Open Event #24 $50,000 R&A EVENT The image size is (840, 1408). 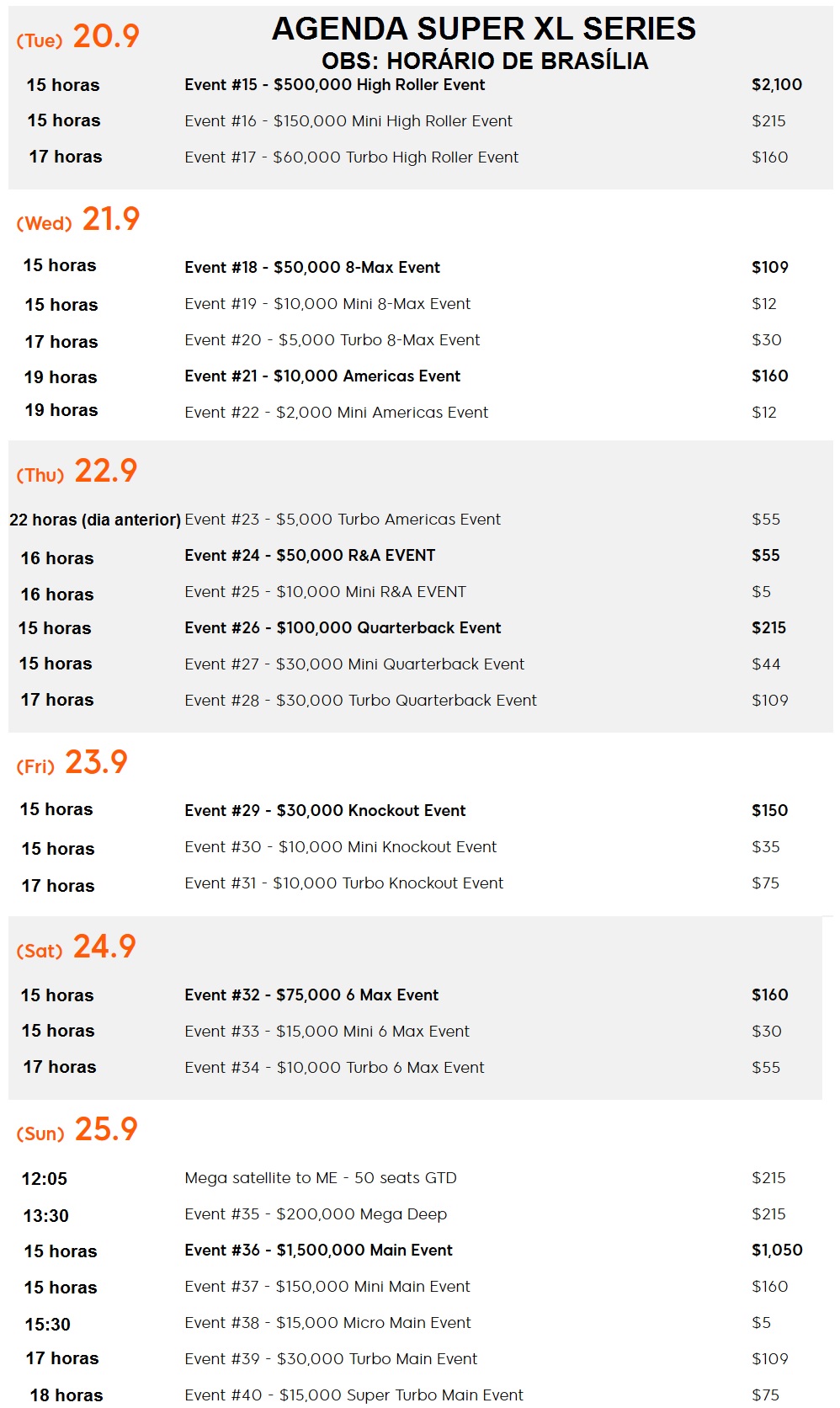[x=310, y=556]
